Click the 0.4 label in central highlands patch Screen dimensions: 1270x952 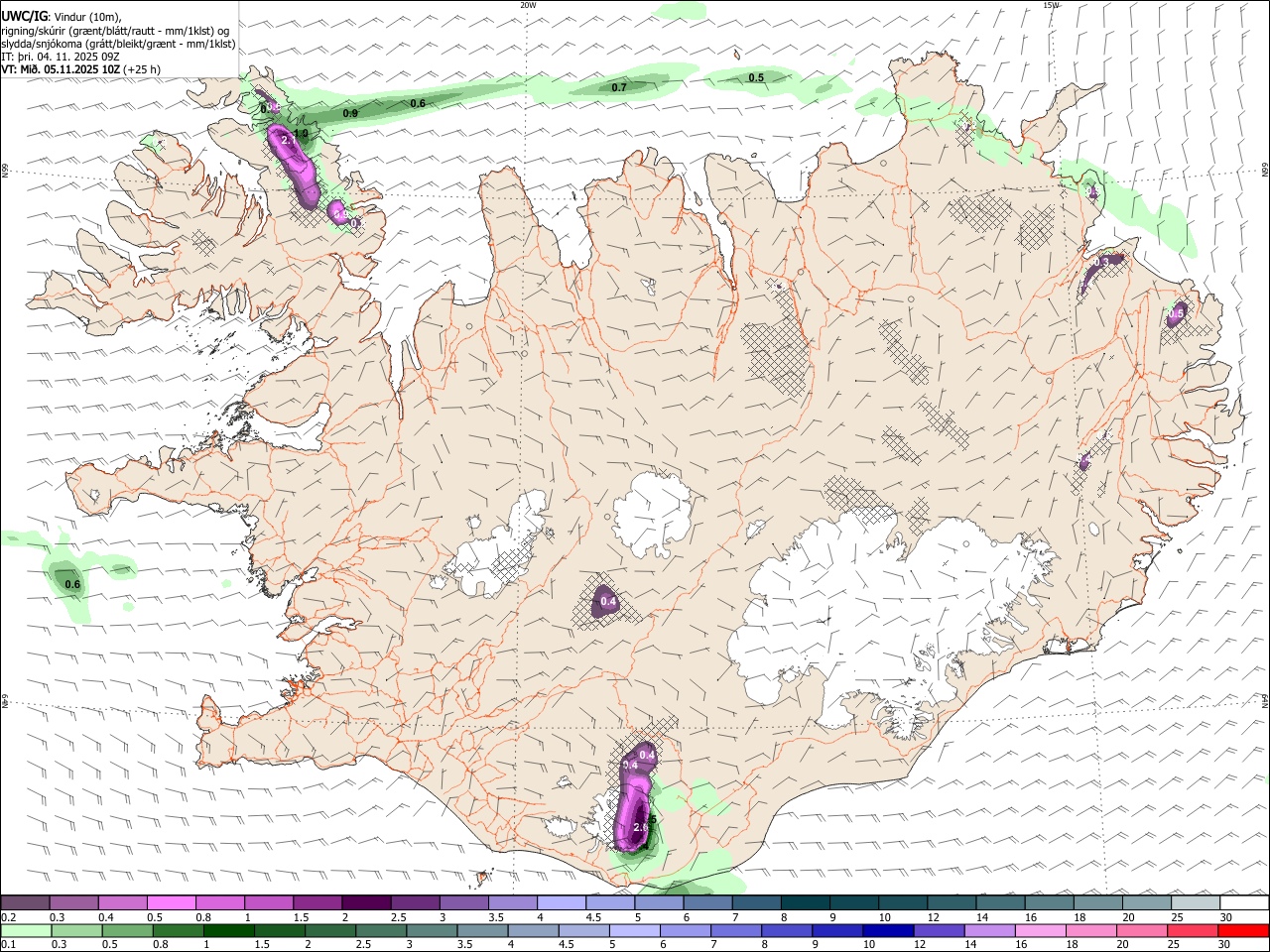pos(608,601)
